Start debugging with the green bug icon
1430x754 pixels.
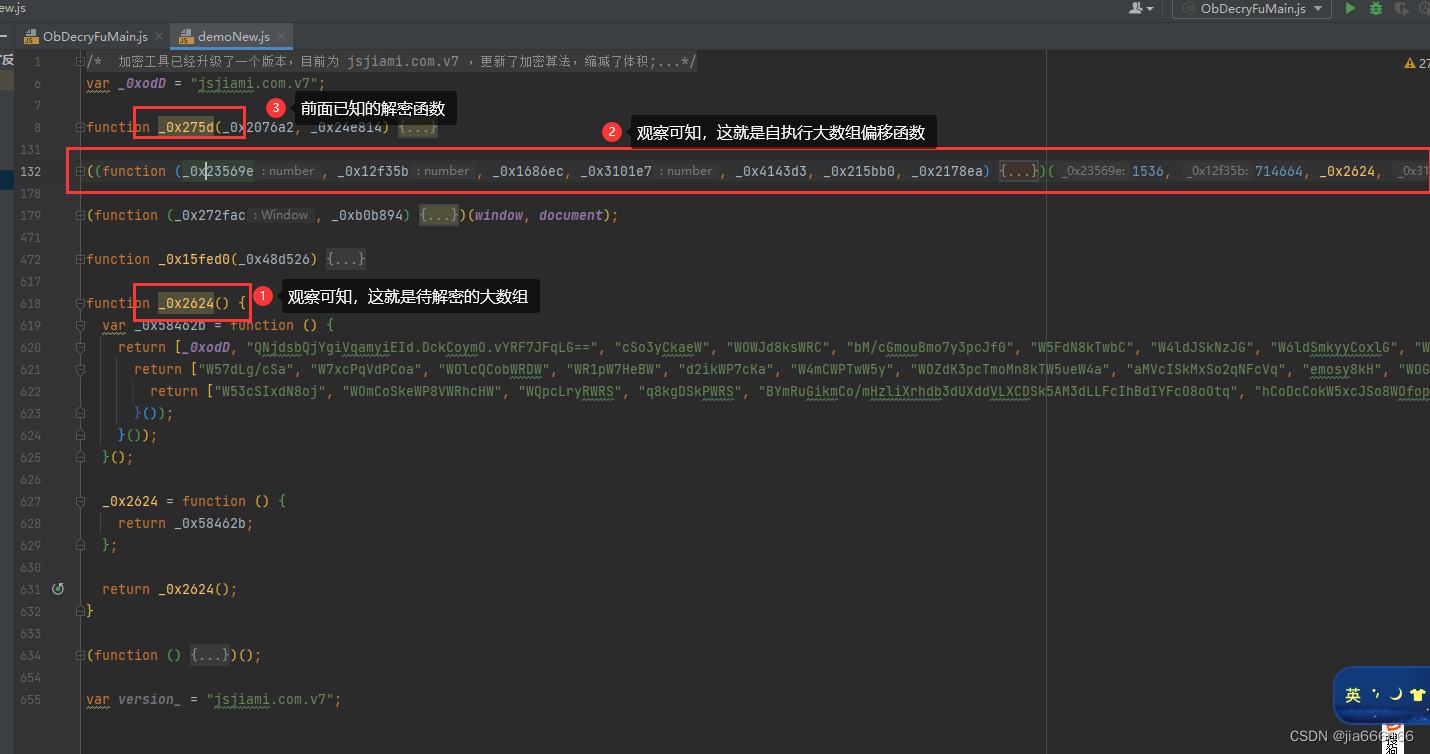(x=1376, y=8)
